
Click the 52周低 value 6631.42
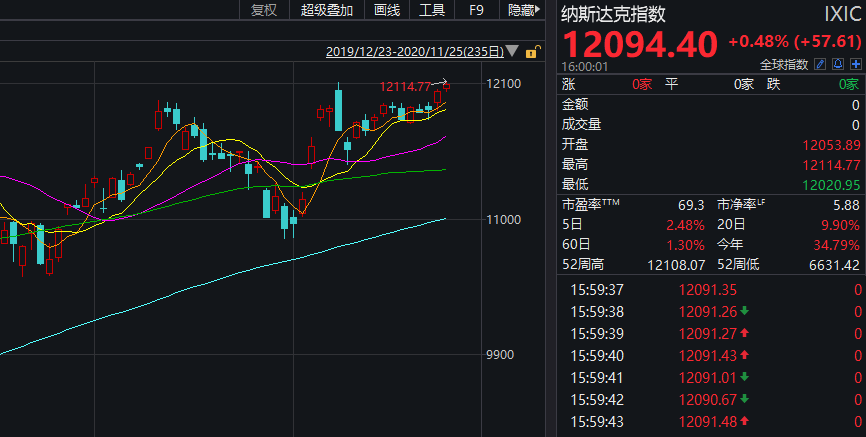click(835, 265)
